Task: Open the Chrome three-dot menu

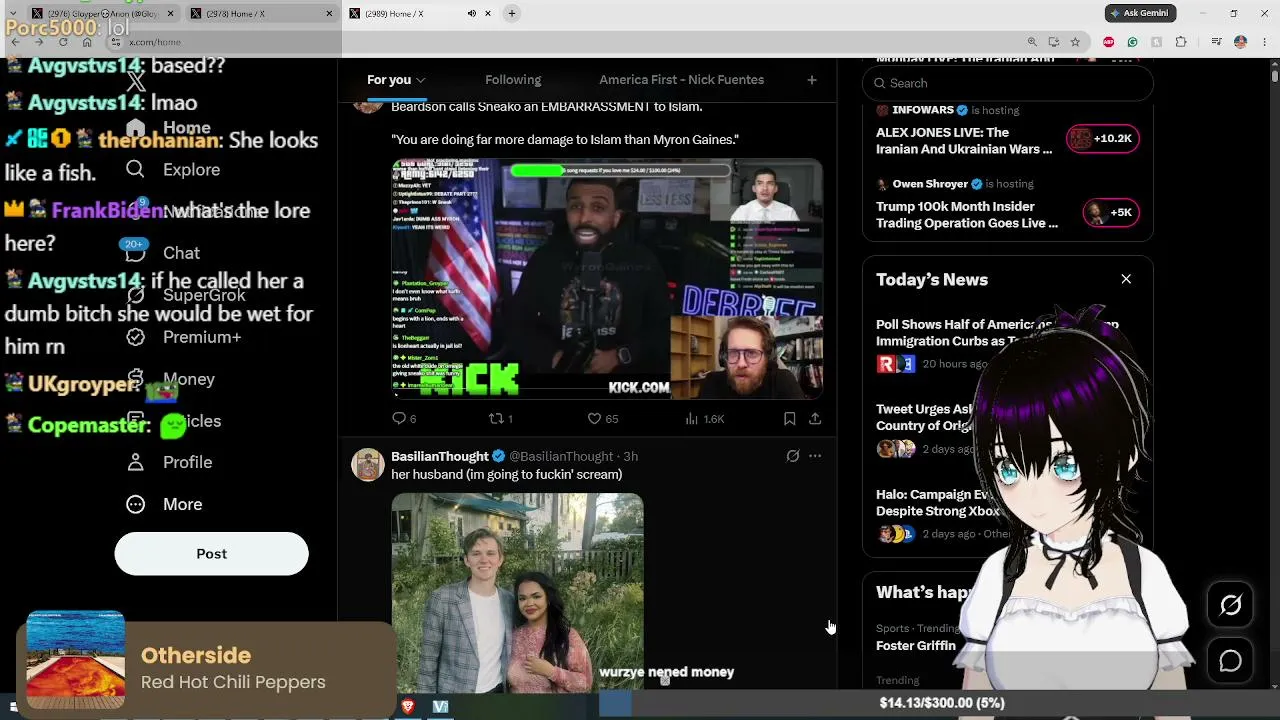Action: coord(1262,42)
